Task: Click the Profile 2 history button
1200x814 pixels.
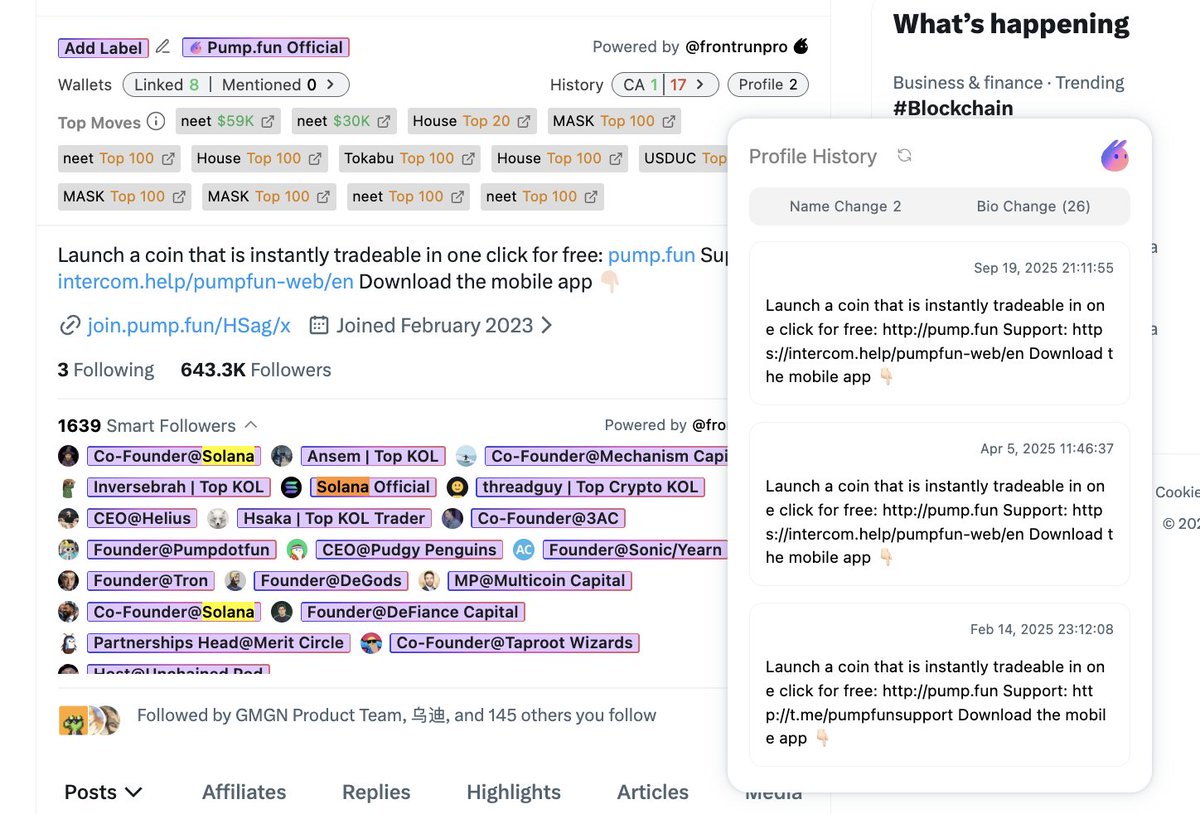Action: 768,85
